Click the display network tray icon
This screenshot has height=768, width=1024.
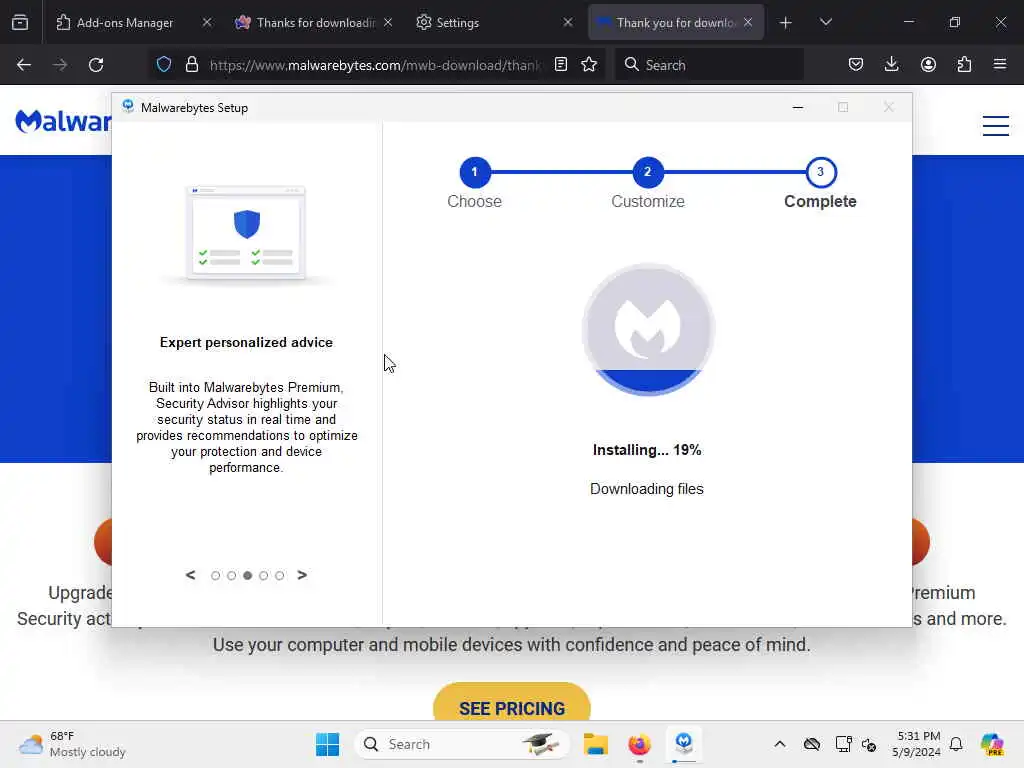tap(843, 744)
